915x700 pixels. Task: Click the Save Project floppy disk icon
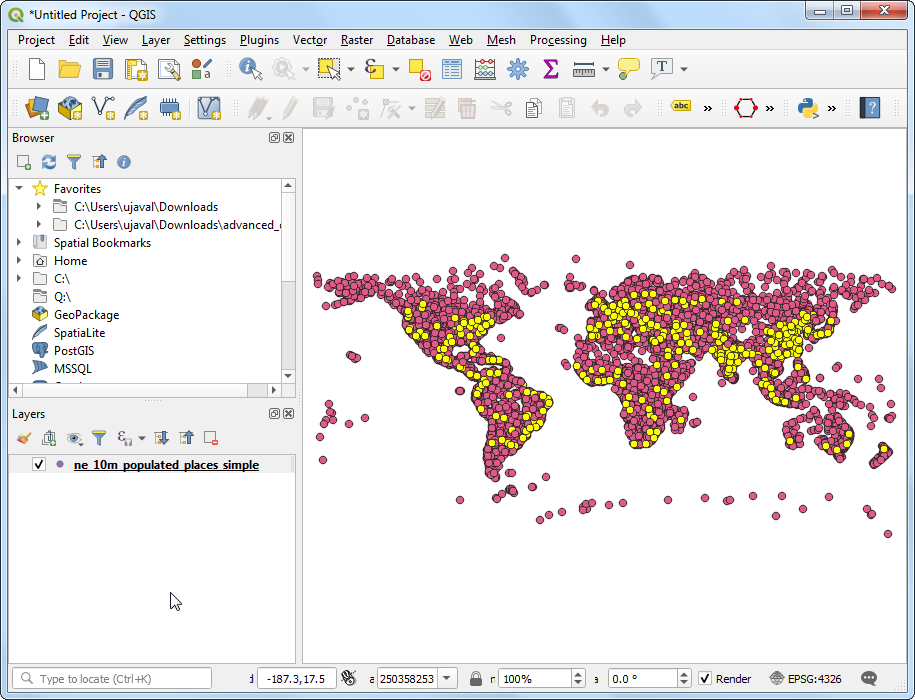[102, 69]
